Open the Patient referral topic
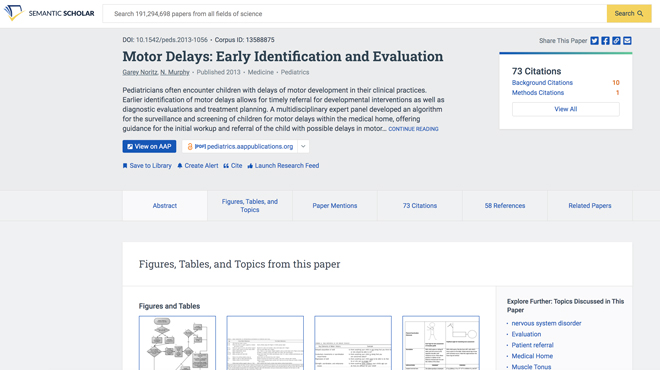 (x=532, y=345)
